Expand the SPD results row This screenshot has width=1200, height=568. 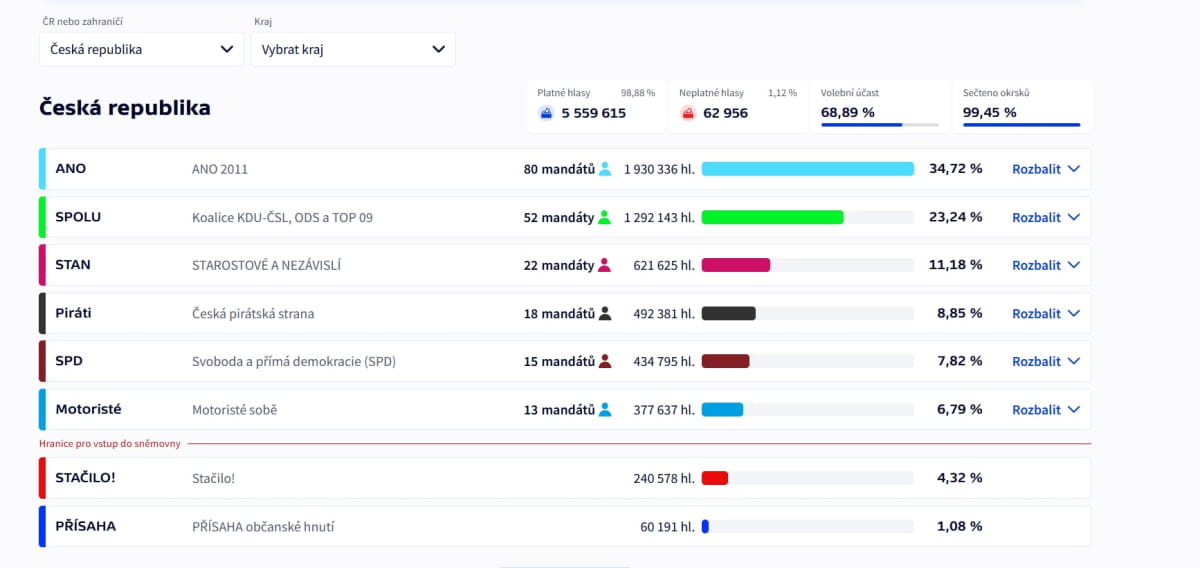click(x=1045, y=361)
